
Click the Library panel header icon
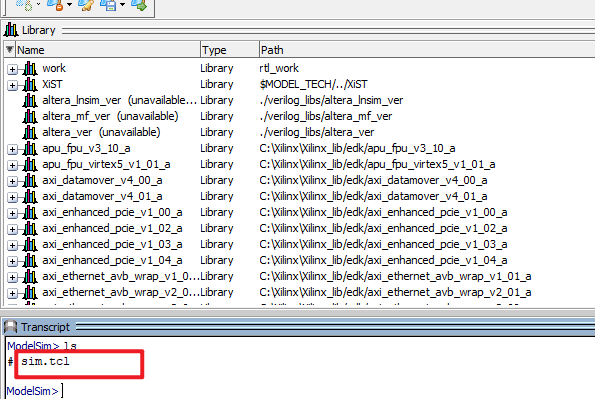click(x=11, y=30)
